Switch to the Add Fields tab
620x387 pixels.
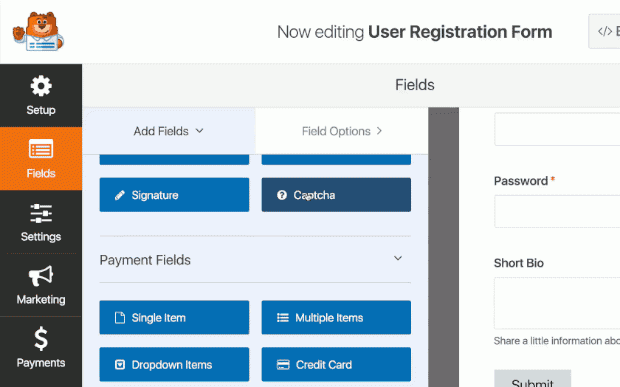[169, 131]
